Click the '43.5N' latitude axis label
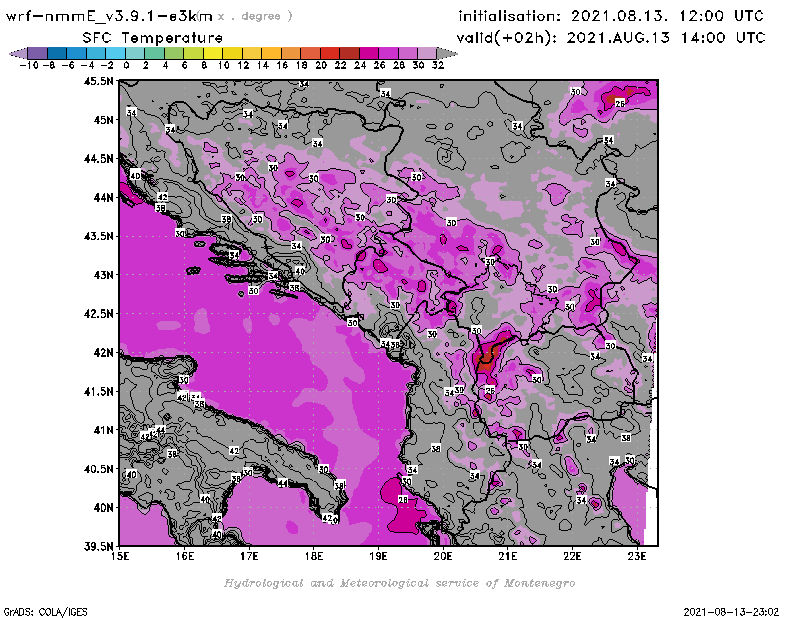 98,236
